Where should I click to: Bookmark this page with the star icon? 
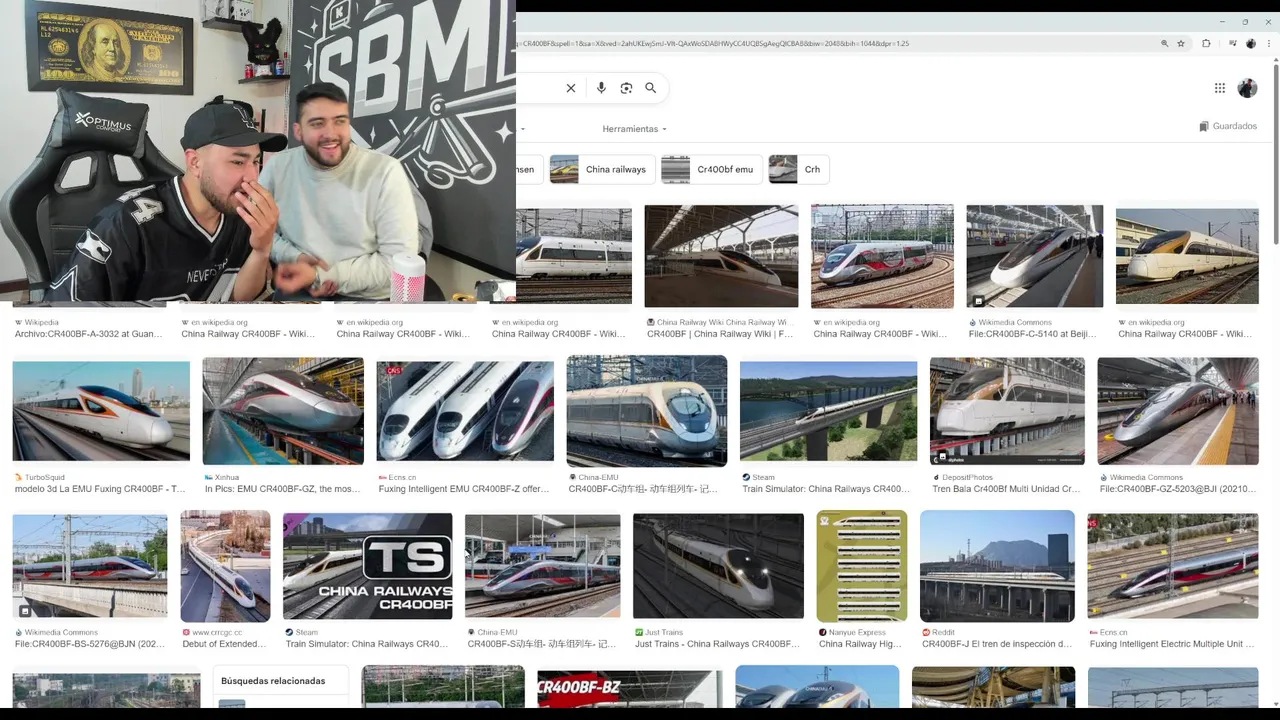tap(1181, 44)
